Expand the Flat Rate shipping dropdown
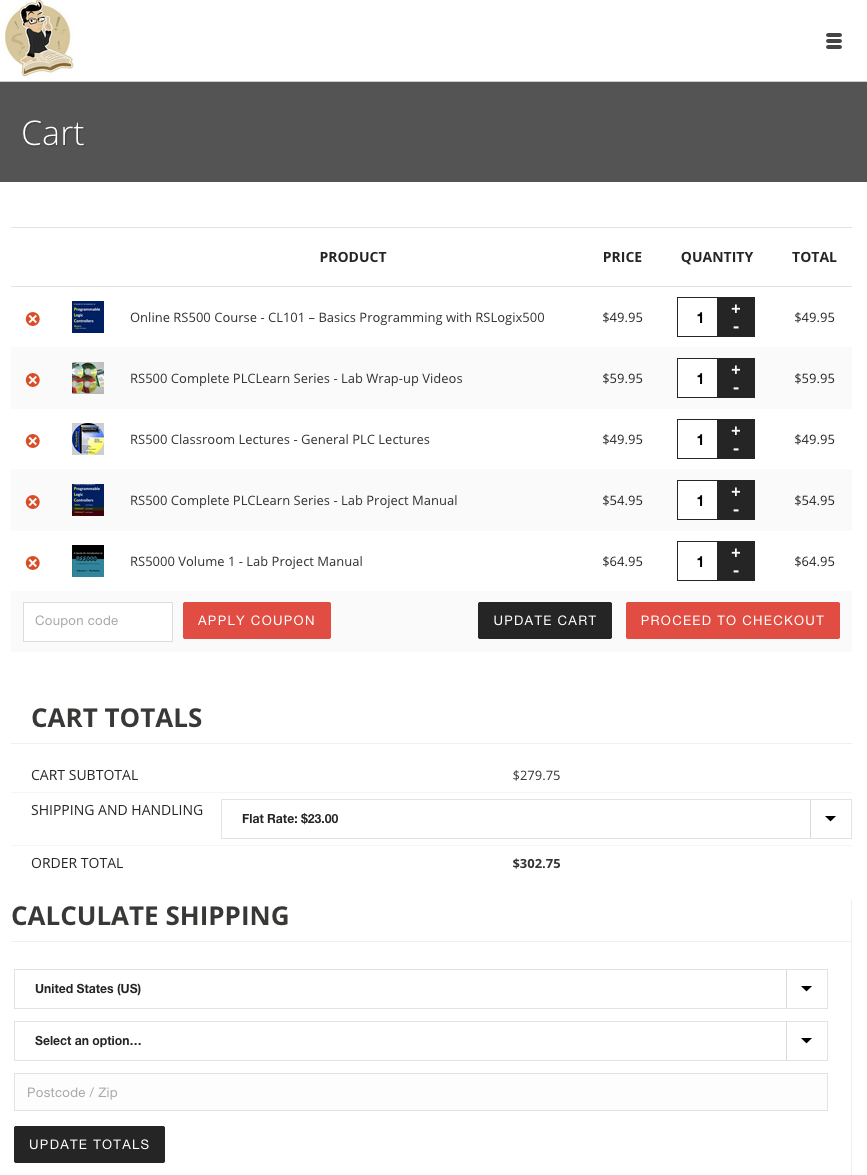867x1175 pixels. pos(830,819)
